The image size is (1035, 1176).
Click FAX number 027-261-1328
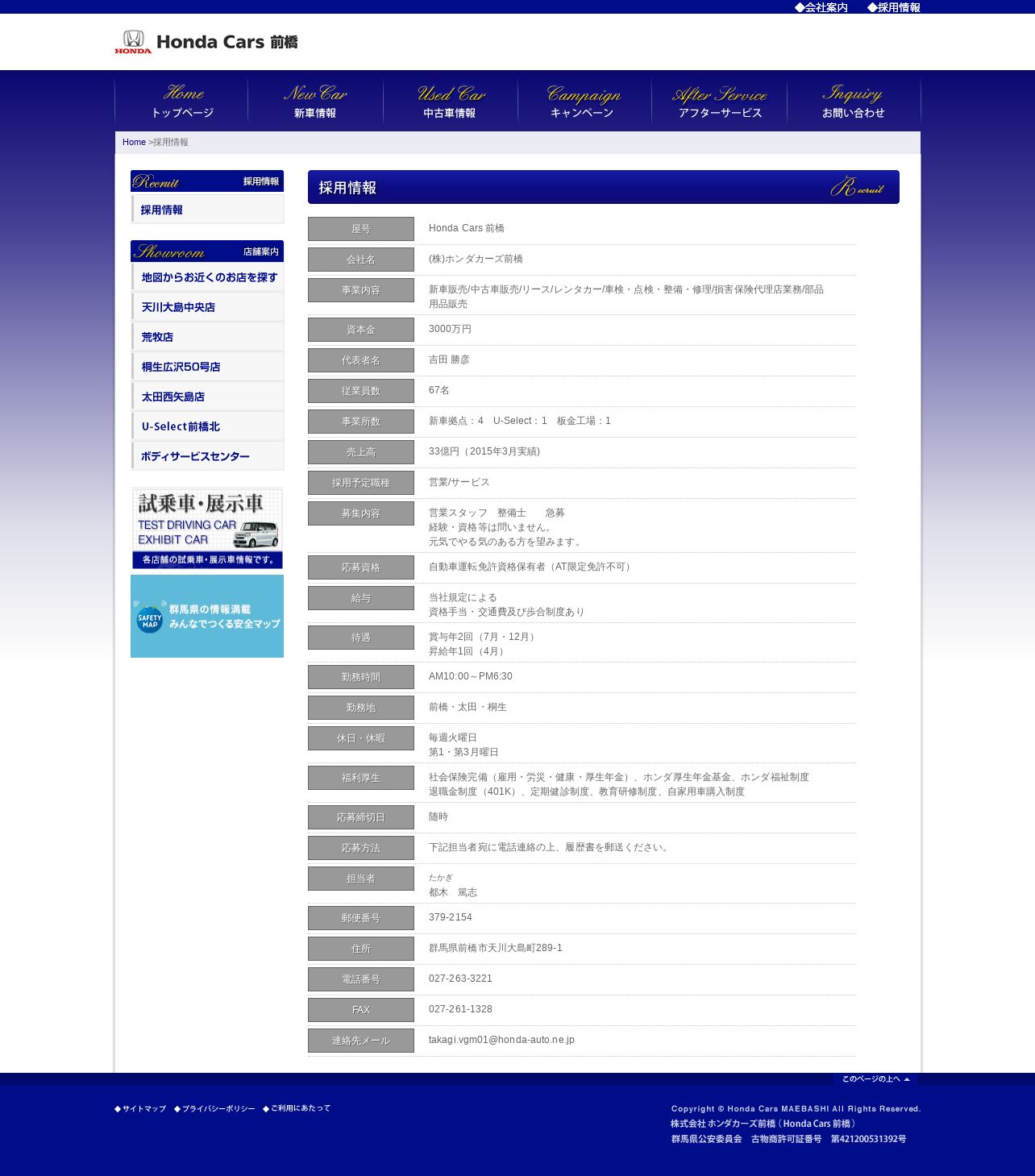pyautogui.click(x=460, y=1009)
